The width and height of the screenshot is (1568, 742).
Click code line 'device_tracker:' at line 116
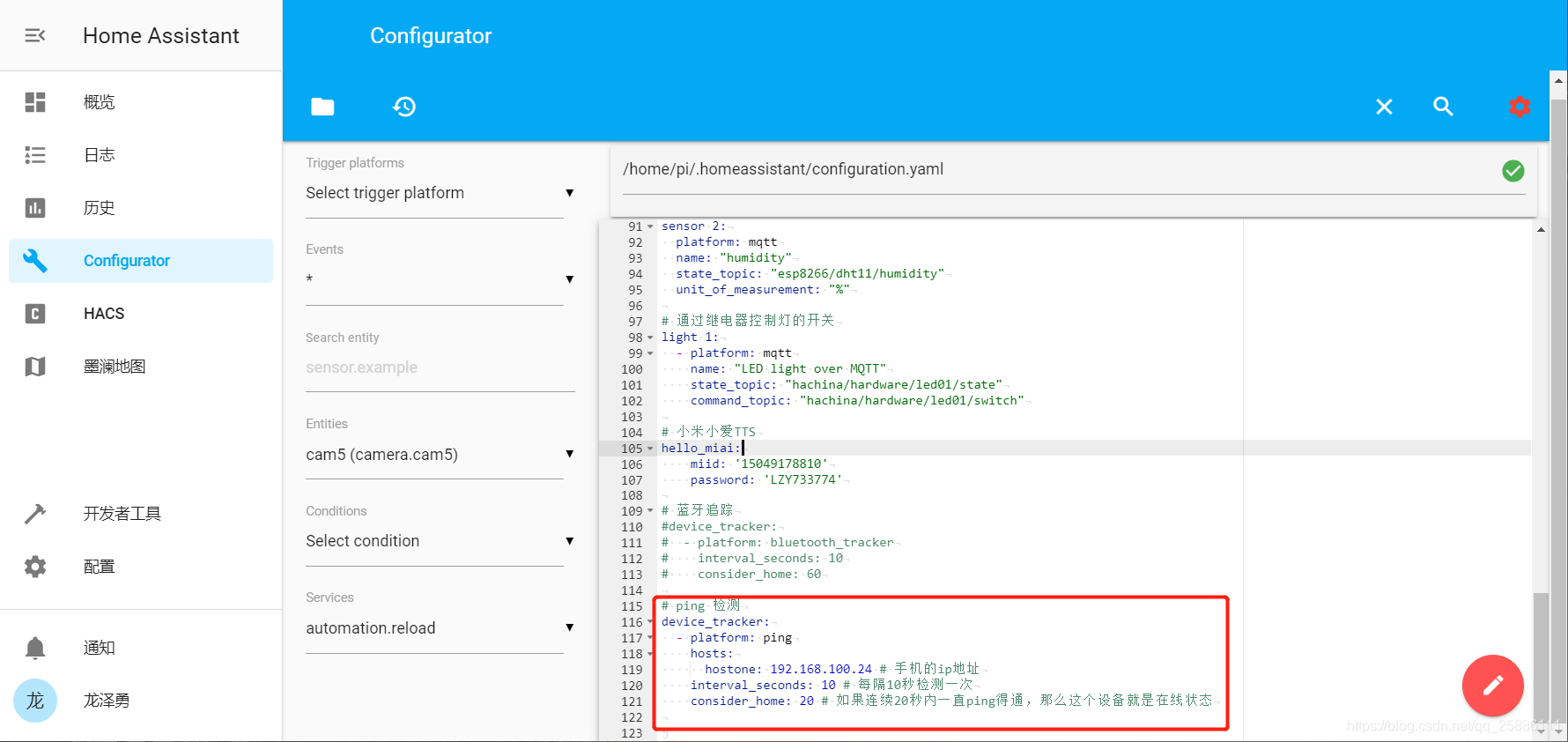pos(715,622)
